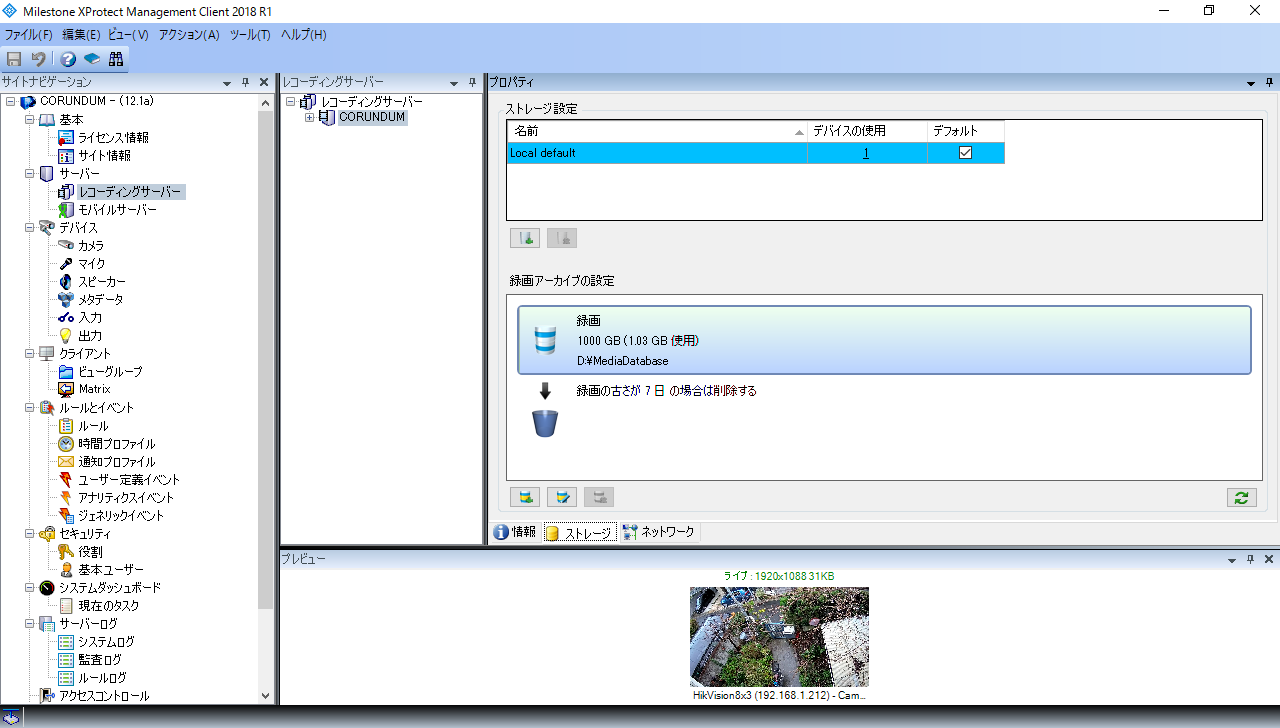Collapse the 基本 tree node
This screenshot has width=1280, height=728.
point(30,120)
